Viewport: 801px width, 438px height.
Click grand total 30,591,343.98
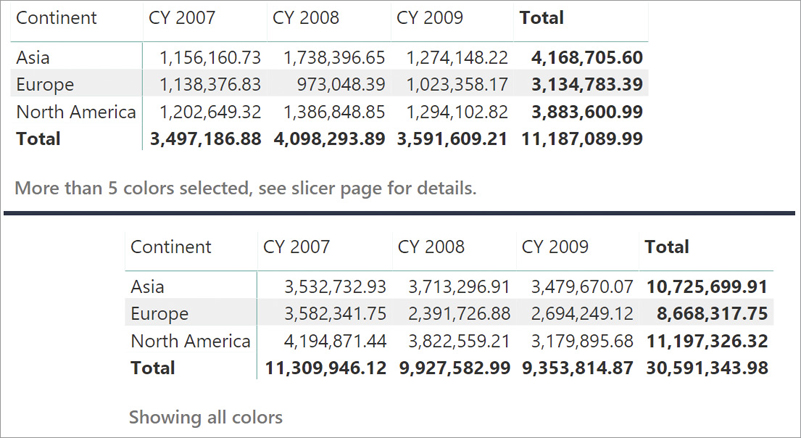707,368
